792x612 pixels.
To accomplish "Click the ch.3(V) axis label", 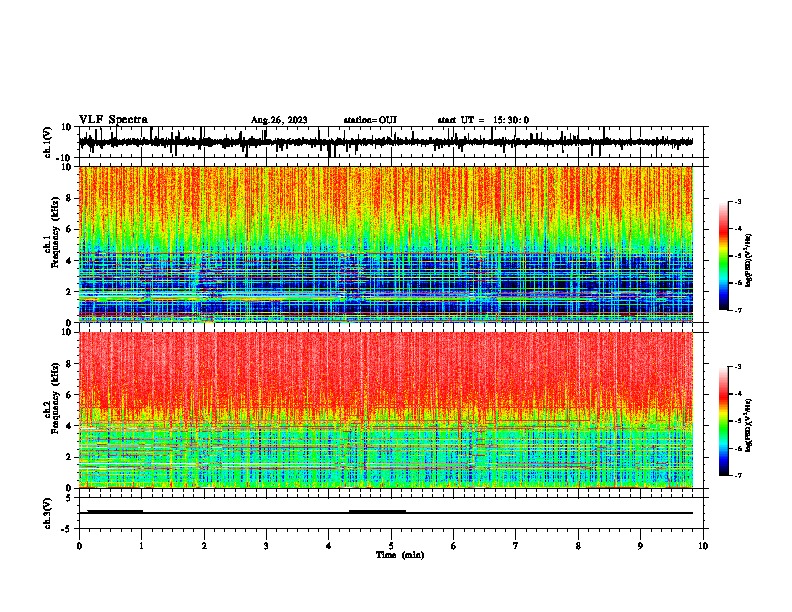I will click(x=48, y=513).
